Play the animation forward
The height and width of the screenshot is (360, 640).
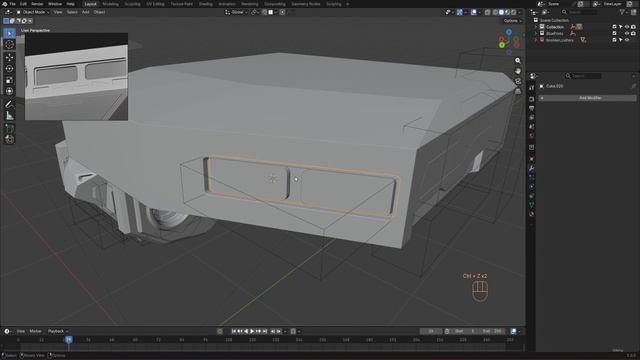tap(252, 331)
